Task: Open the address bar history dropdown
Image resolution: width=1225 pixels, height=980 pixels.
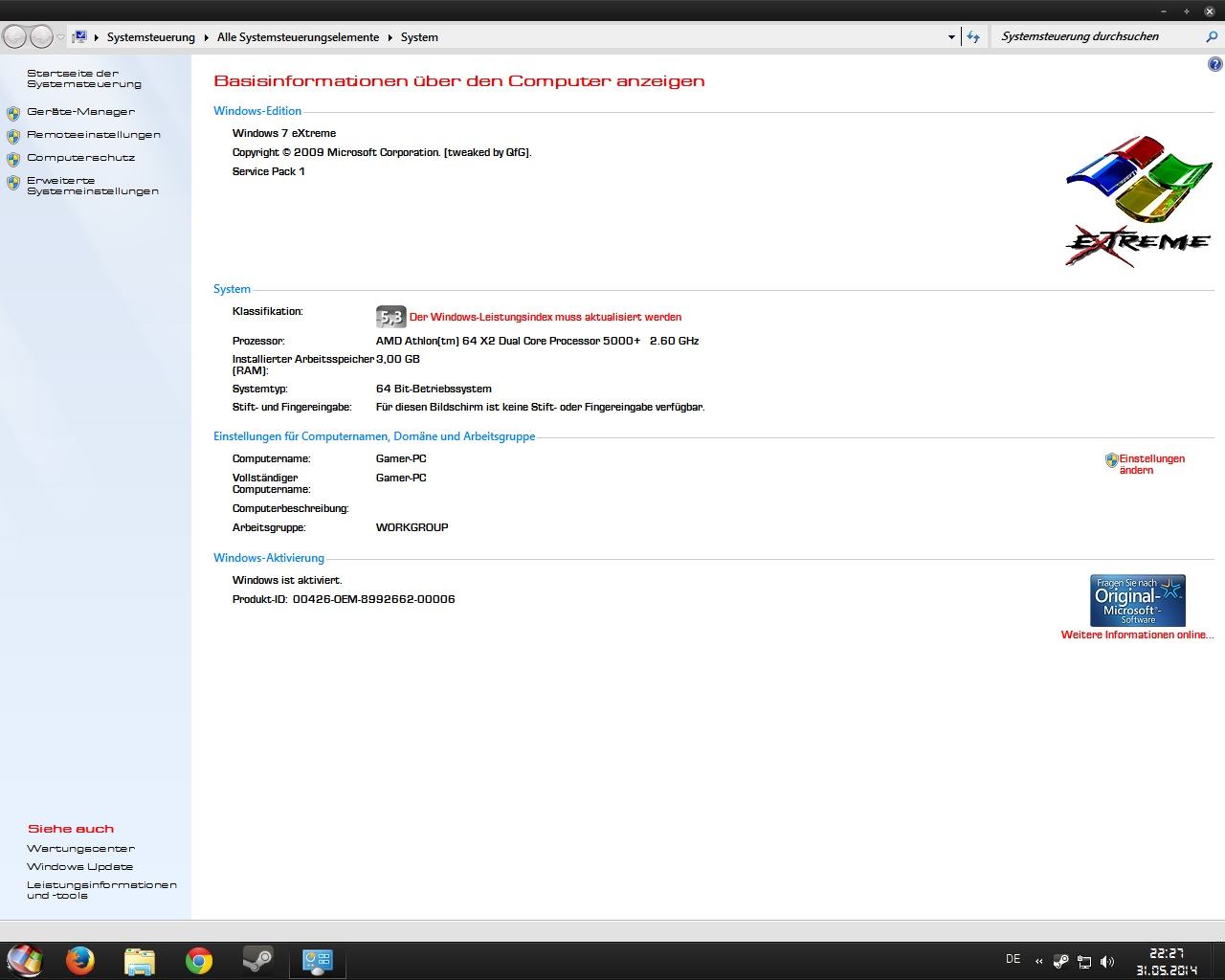Action: click(x=951, y=37)
